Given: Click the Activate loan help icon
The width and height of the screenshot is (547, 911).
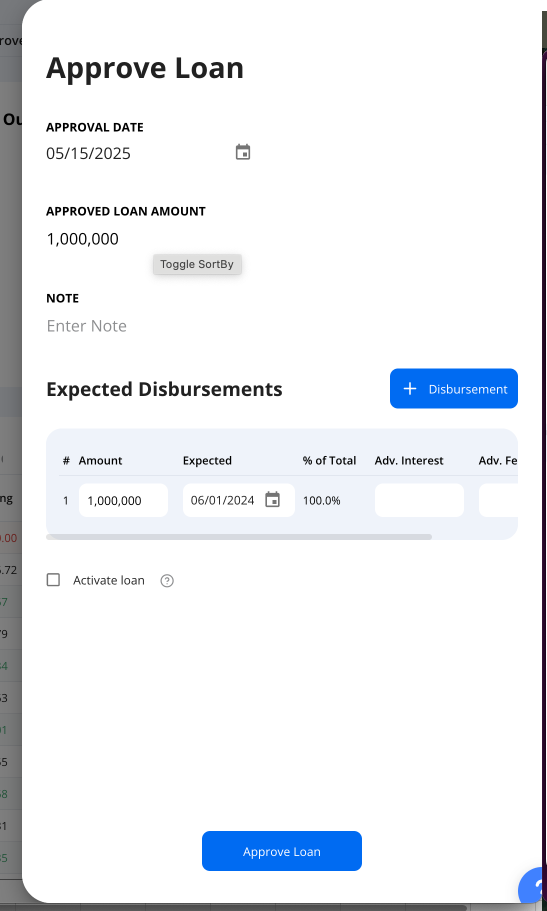Looking at the screenshot, I should pos(167,580).
